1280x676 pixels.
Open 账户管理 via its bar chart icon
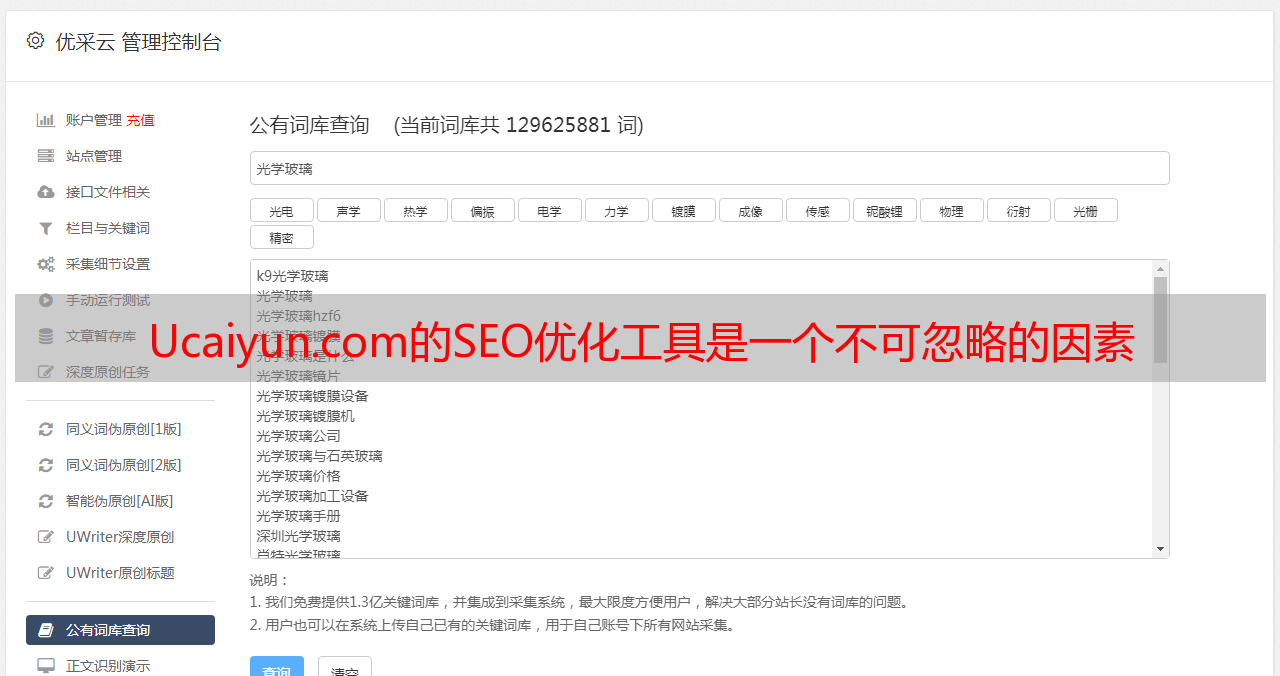pos(46,120)
